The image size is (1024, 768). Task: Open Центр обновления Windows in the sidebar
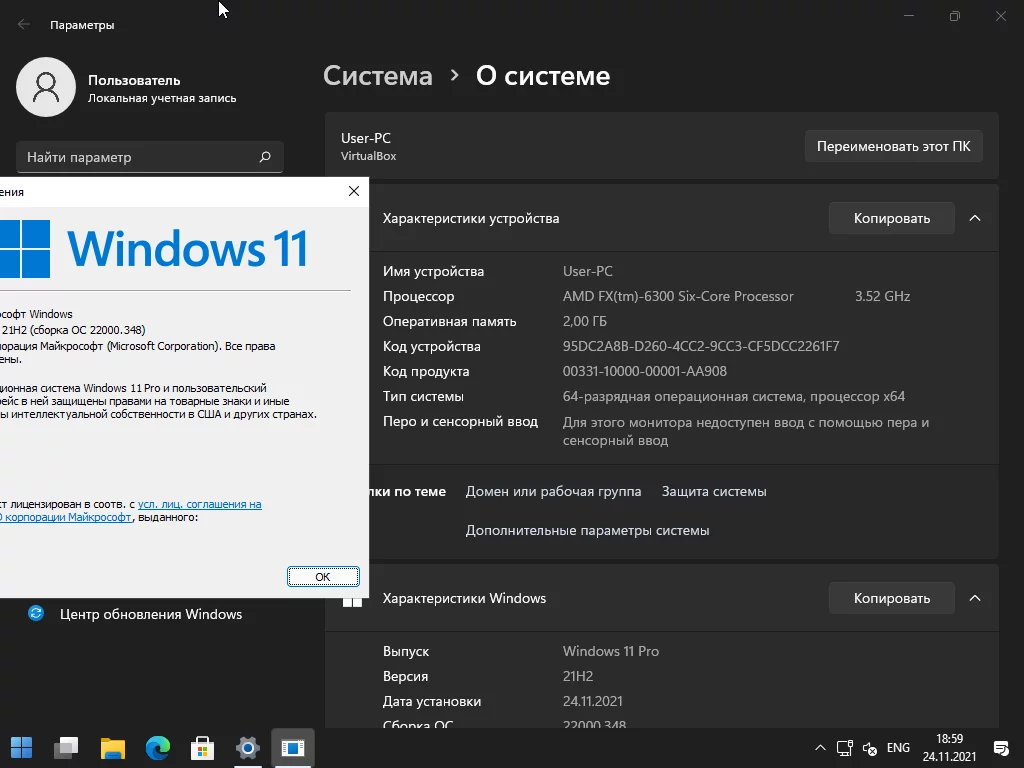(x=150, y=614)
